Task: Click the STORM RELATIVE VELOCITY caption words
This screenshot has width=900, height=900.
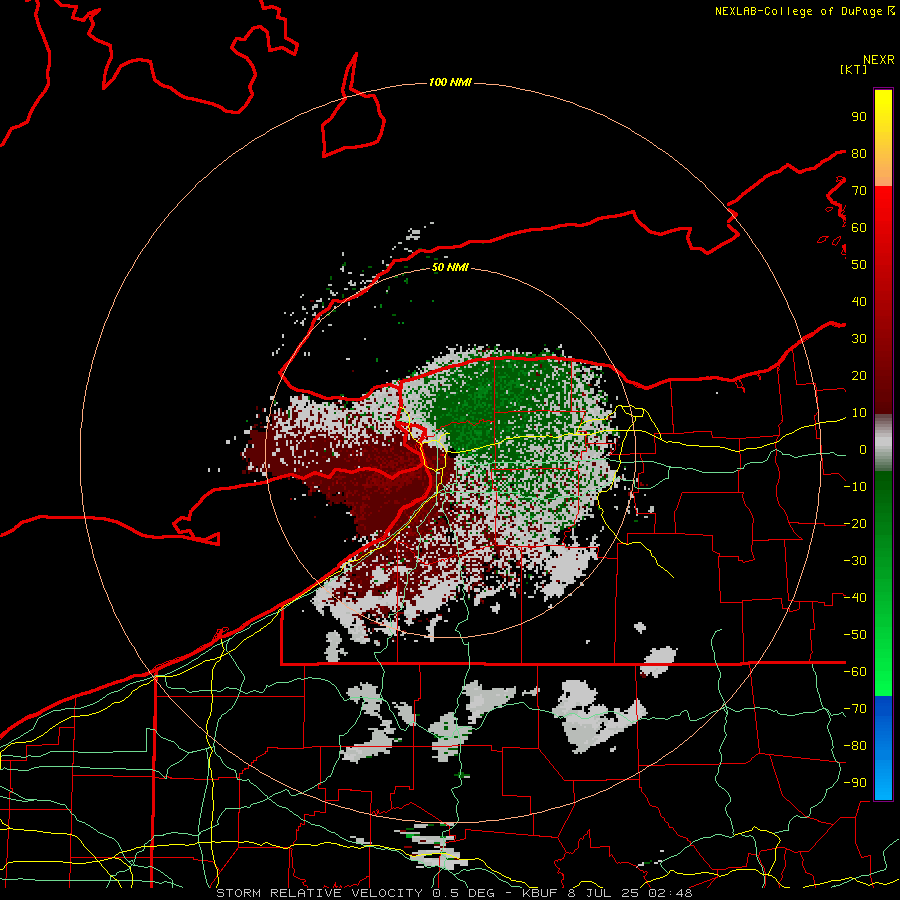Action: click(319, 893)
